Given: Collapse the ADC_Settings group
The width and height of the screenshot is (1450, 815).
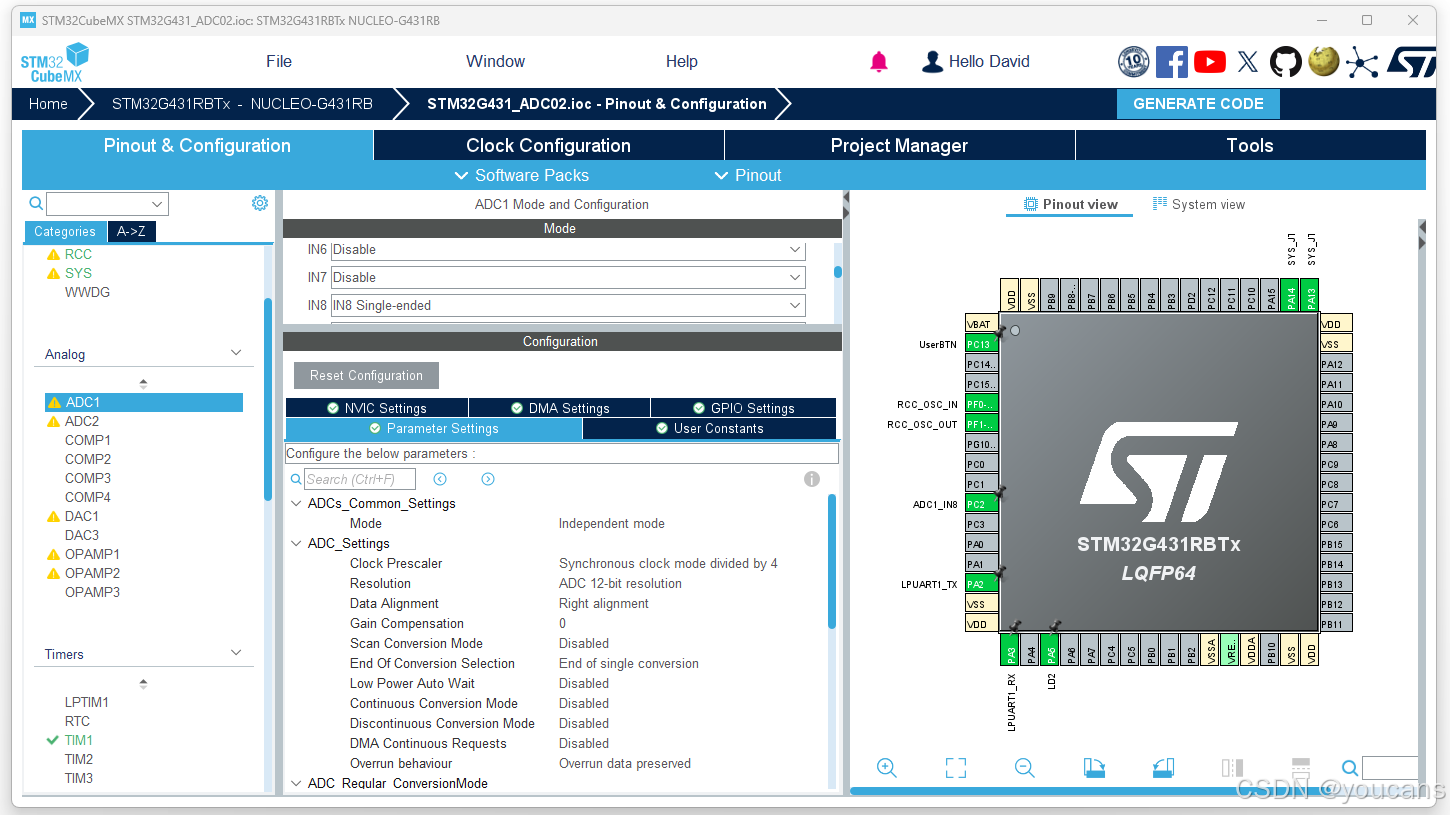Looking at the screenshot, I should click(x=296, y=543).
